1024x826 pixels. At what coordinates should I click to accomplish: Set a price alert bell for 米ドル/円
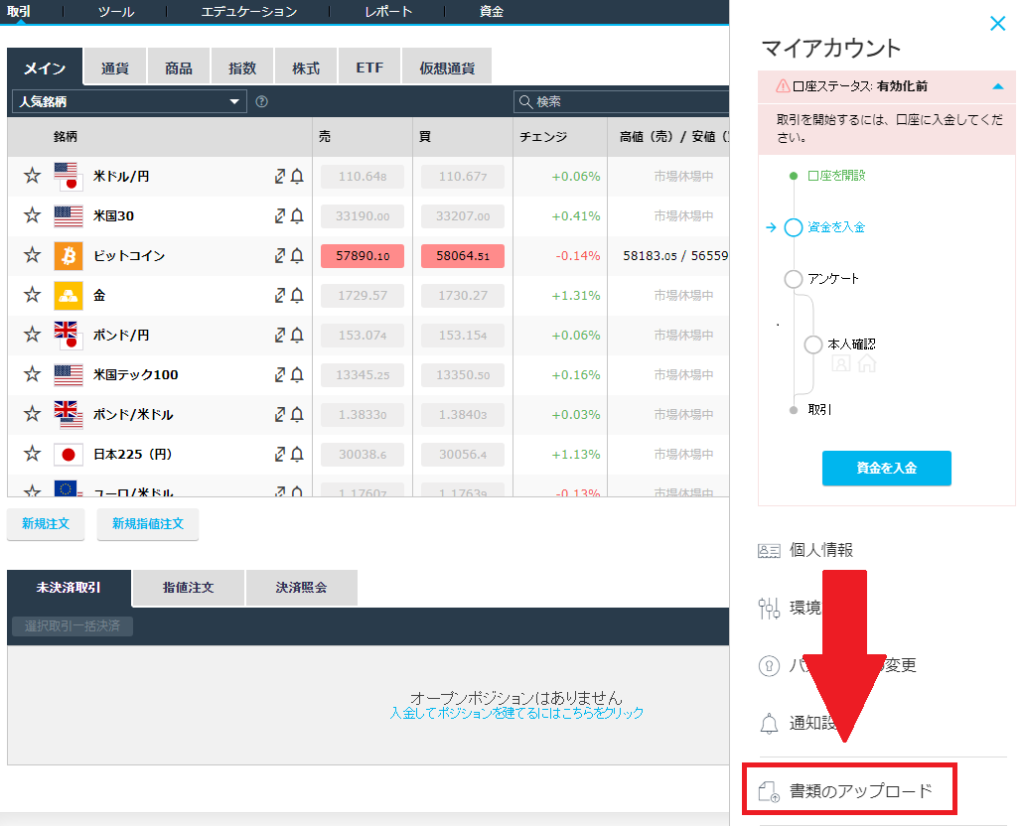pos(297,176)
